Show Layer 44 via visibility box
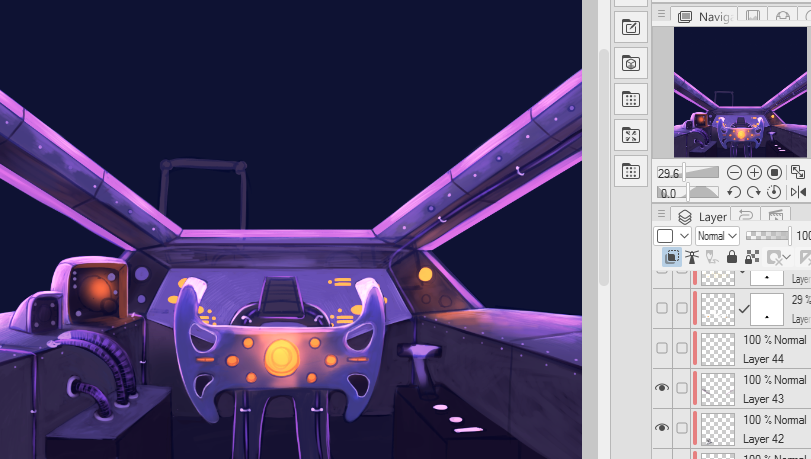 (x=662, y=348)
